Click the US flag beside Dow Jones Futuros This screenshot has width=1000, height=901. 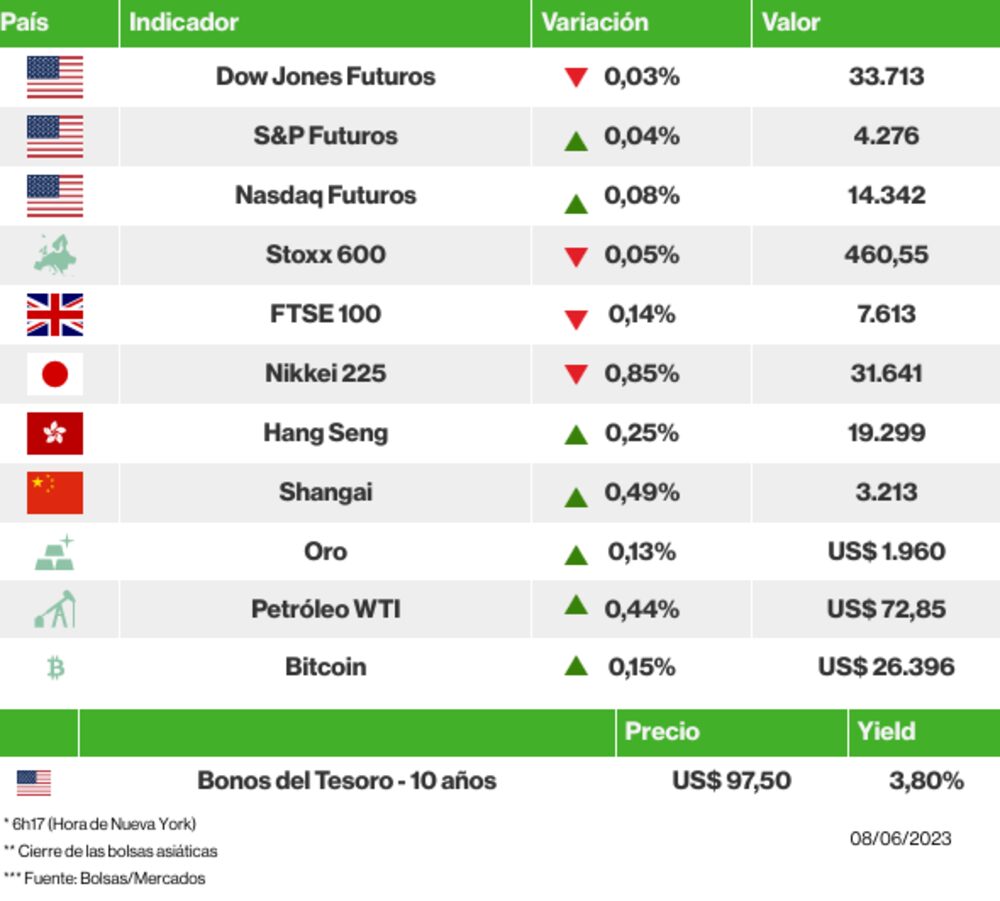pos(55,77)
